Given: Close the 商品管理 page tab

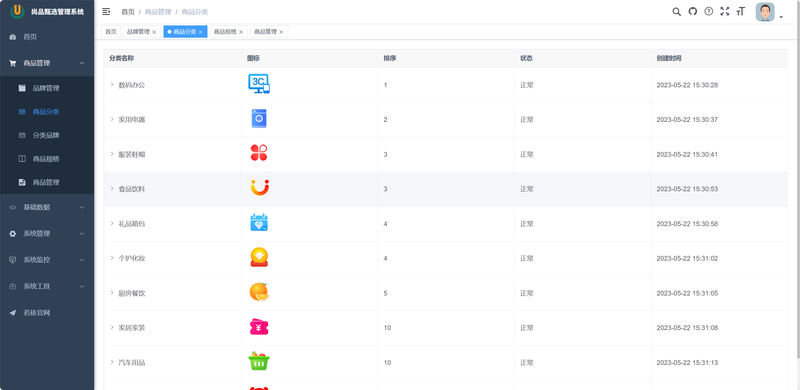Looking at the screenshot, I should pos(281,32).
